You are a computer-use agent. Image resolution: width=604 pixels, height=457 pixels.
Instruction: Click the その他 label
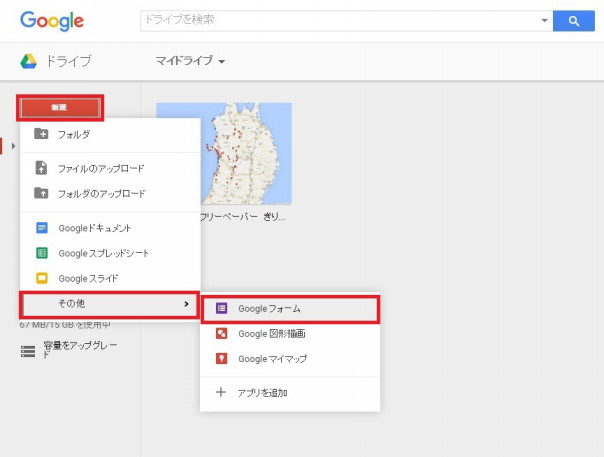[x=72, y=304]
